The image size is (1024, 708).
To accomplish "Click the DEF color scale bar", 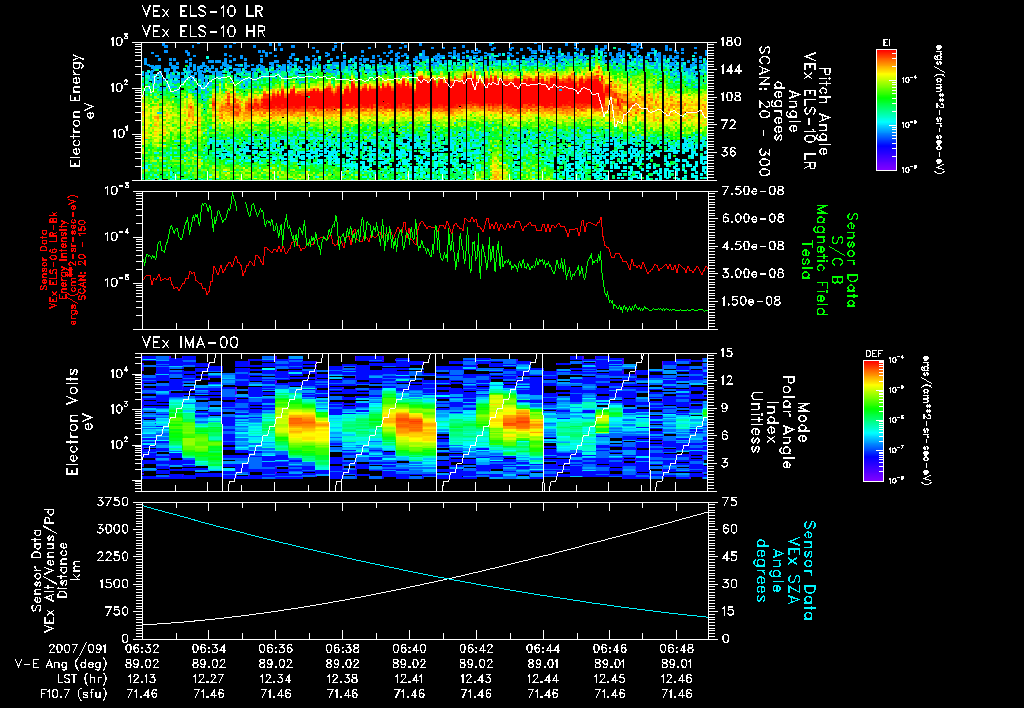I will tap(873, 421).
